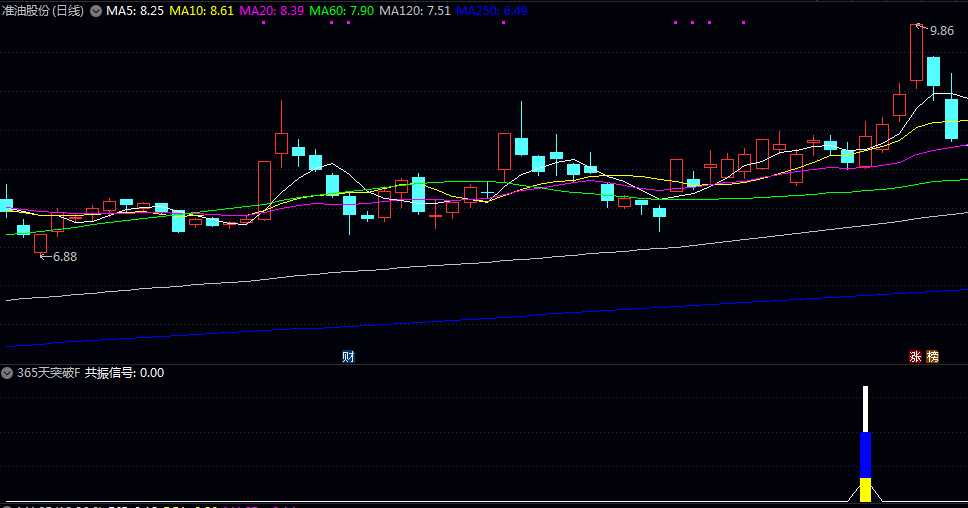Click the orange 榜 ranking marker

pyautogui.click(x=933, y=357)
